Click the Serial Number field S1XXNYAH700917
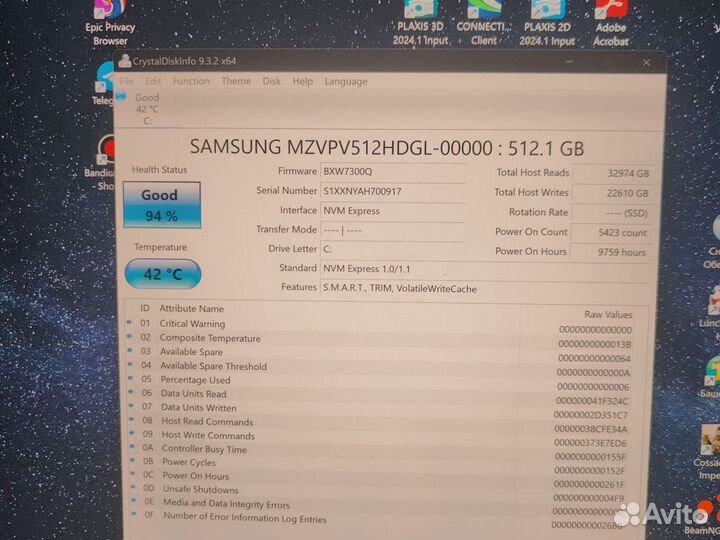 pyautogui.click(x=393, y=191)
